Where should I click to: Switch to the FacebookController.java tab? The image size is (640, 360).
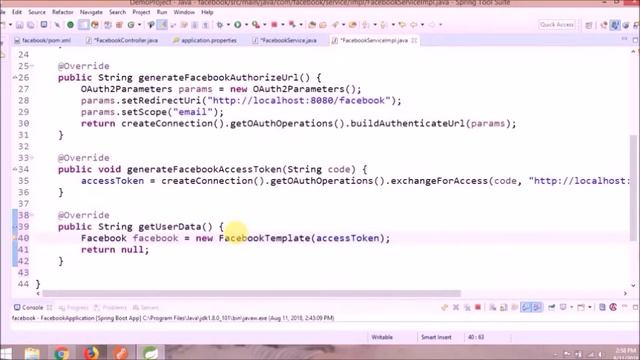click(x=122, y=40)
